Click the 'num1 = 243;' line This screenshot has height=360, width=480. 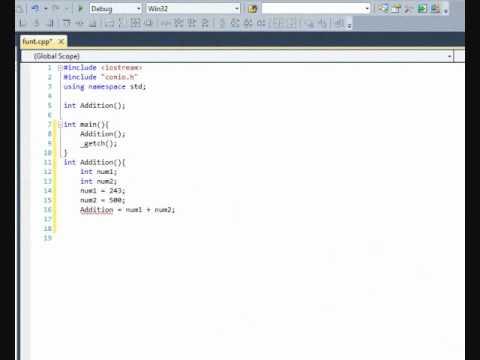[103, 191]
